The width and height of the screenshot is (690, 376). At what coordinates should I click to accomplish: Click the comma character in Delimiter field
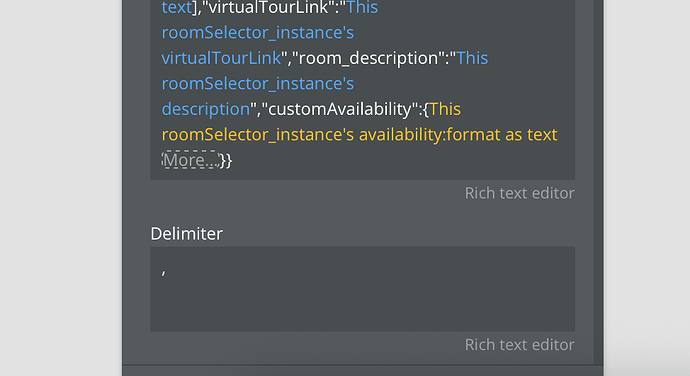pyautogui.click(x=163, y=272)
